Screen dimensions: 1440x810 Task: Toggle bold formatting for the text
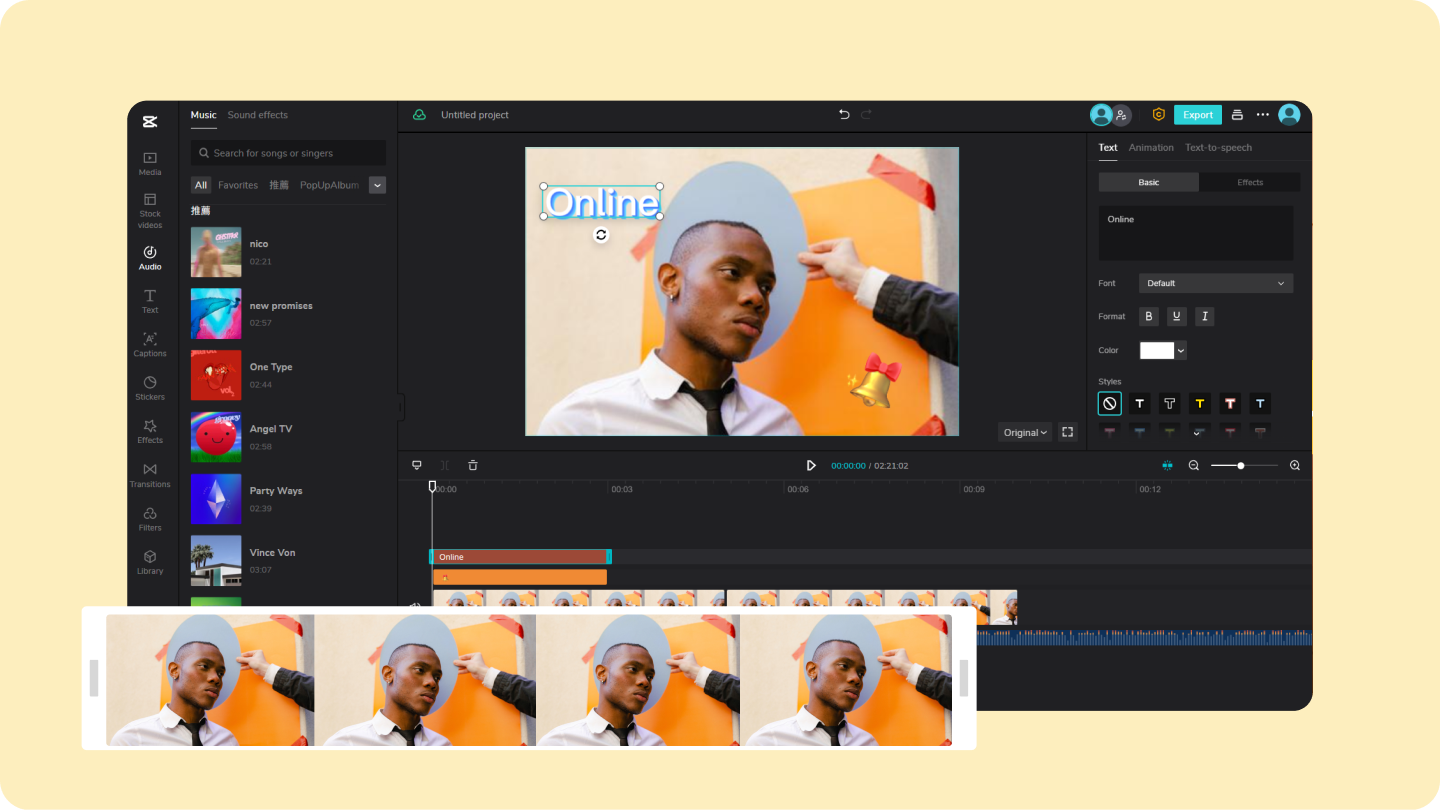tap(1148, 316)
